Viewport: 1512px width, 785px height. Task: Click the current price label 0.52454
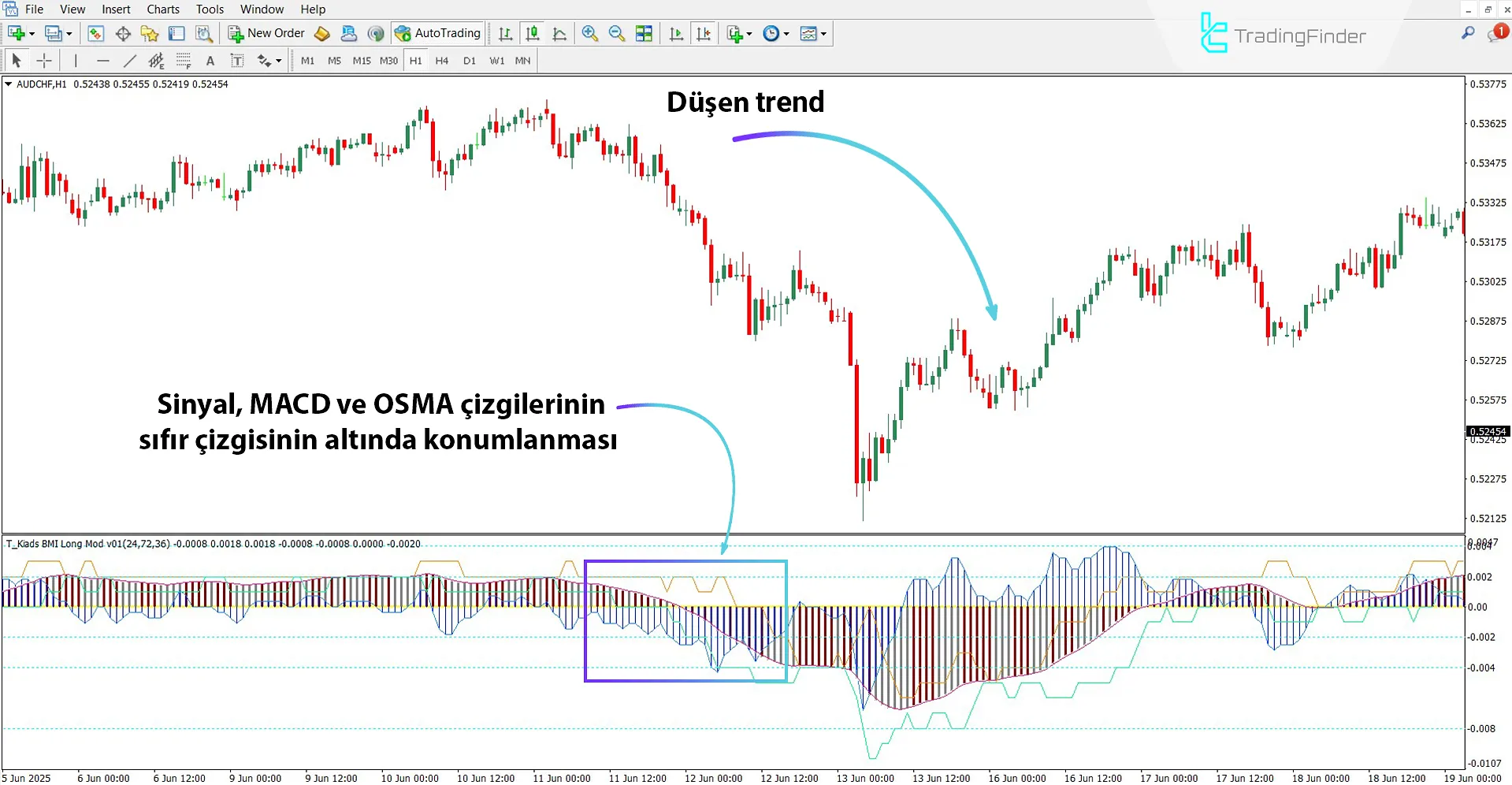[x=1487, y=431]
